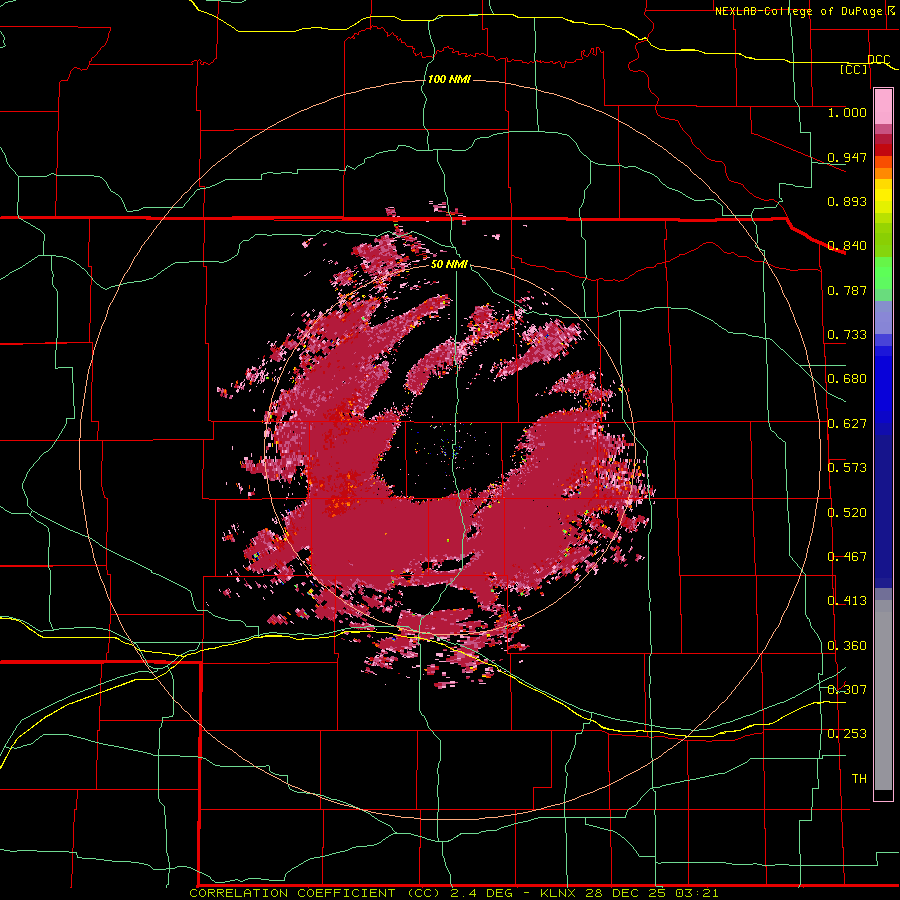Select the 0.467 scale value

[x=847, y=557]
